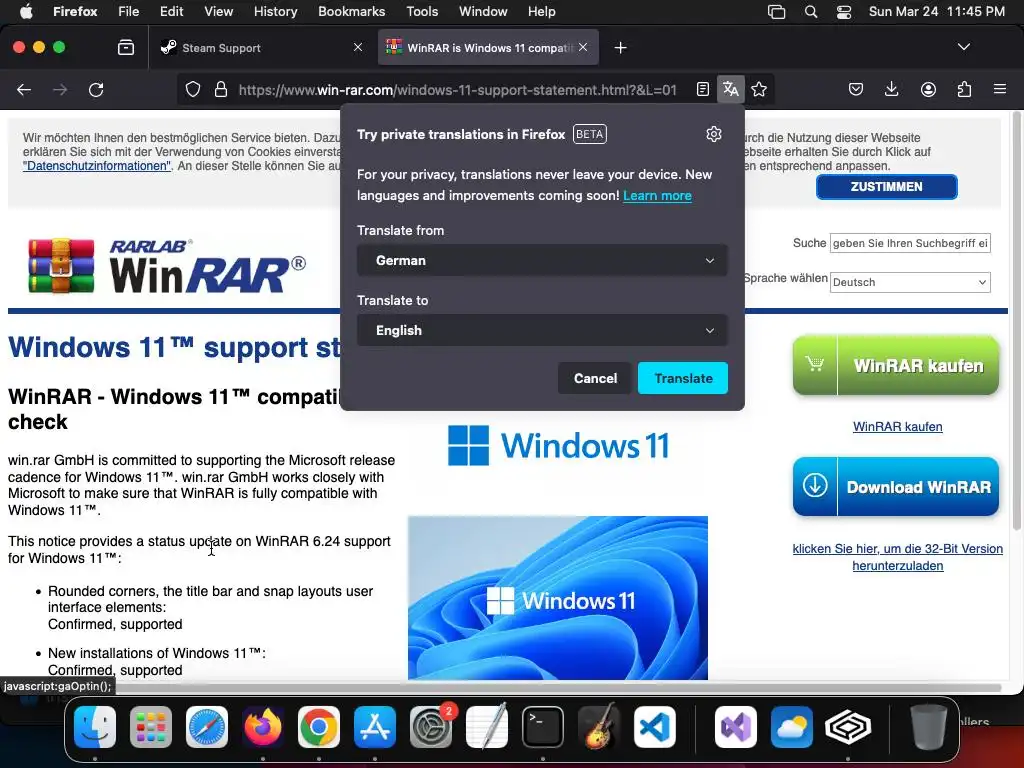This screenshot has height=768, width=1024.
Task: Open Spotlight search in menu bar
Action: coord(810,12)
